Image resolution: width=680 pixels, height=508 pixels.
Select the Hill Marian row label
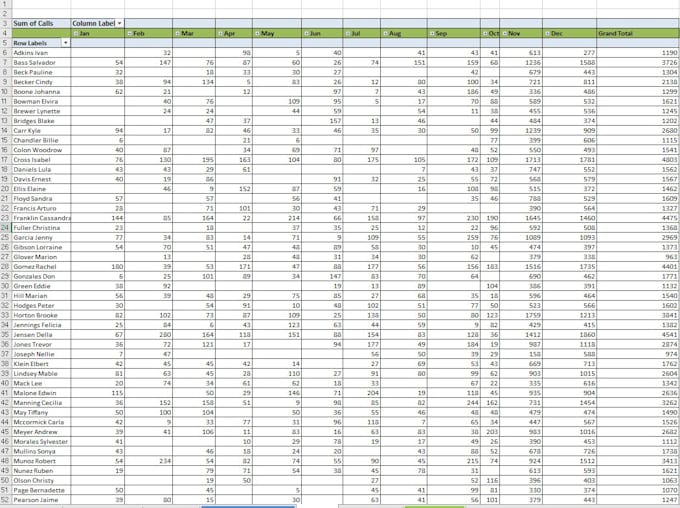click(41, 295)
